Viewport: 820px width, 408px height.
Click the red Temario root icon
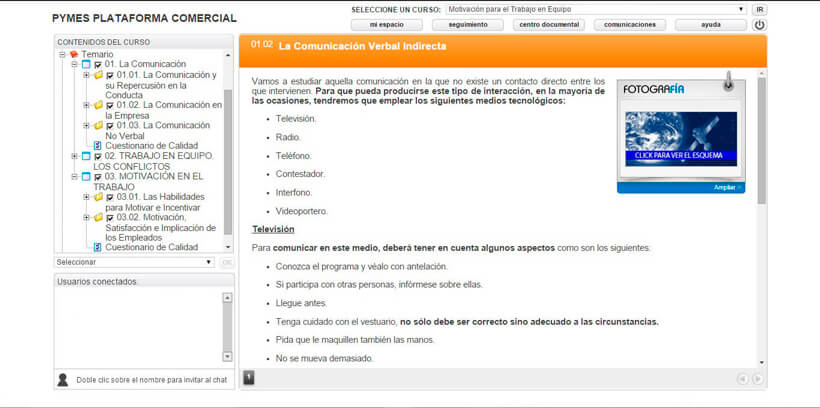74,54
